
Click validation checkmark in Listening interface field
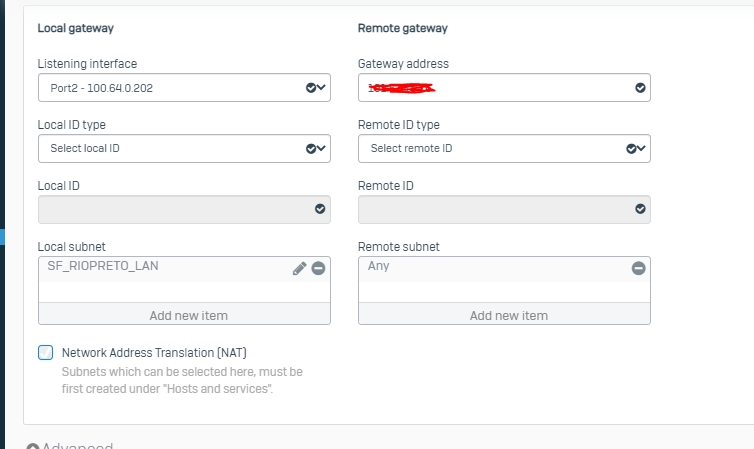click(x=311, y=87)
